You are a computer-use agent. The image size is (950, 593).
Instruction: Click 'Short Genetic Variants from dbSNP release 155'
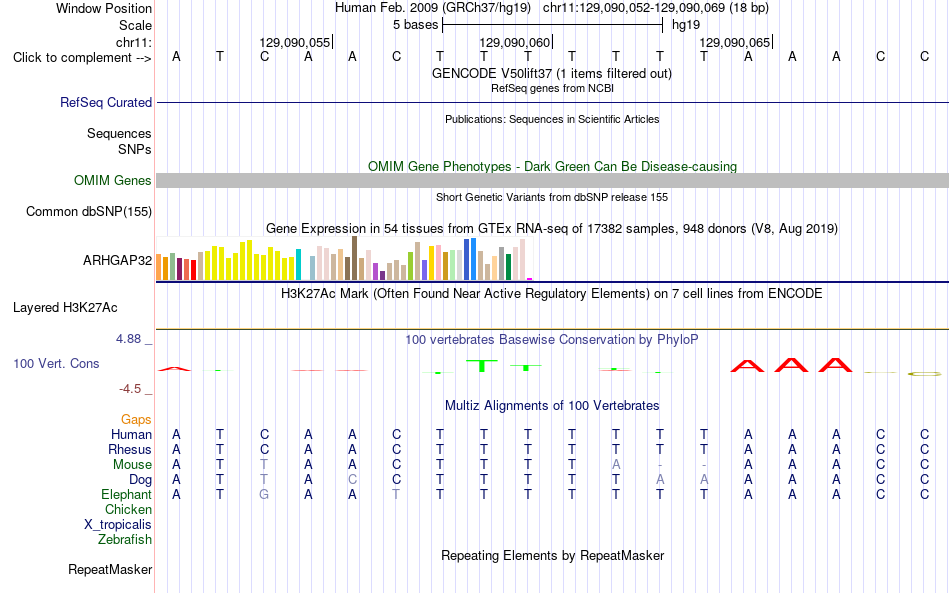(552, 197)
